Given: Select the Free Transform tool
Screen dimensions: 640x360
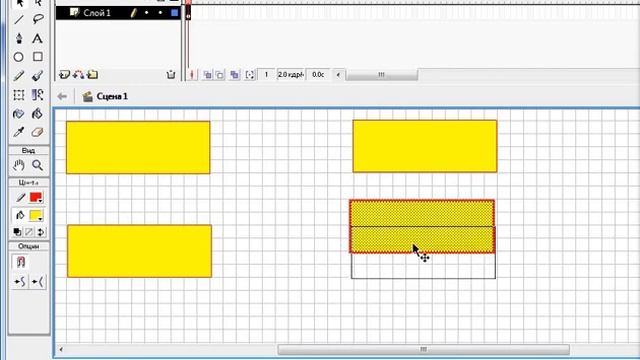Looking at the screenshot, I should (x=19, y=95).
